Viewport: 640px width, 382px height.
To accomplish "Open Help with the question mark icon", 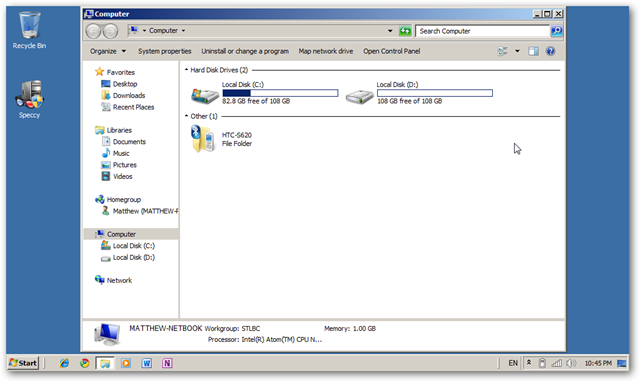I will coord(550,51).
